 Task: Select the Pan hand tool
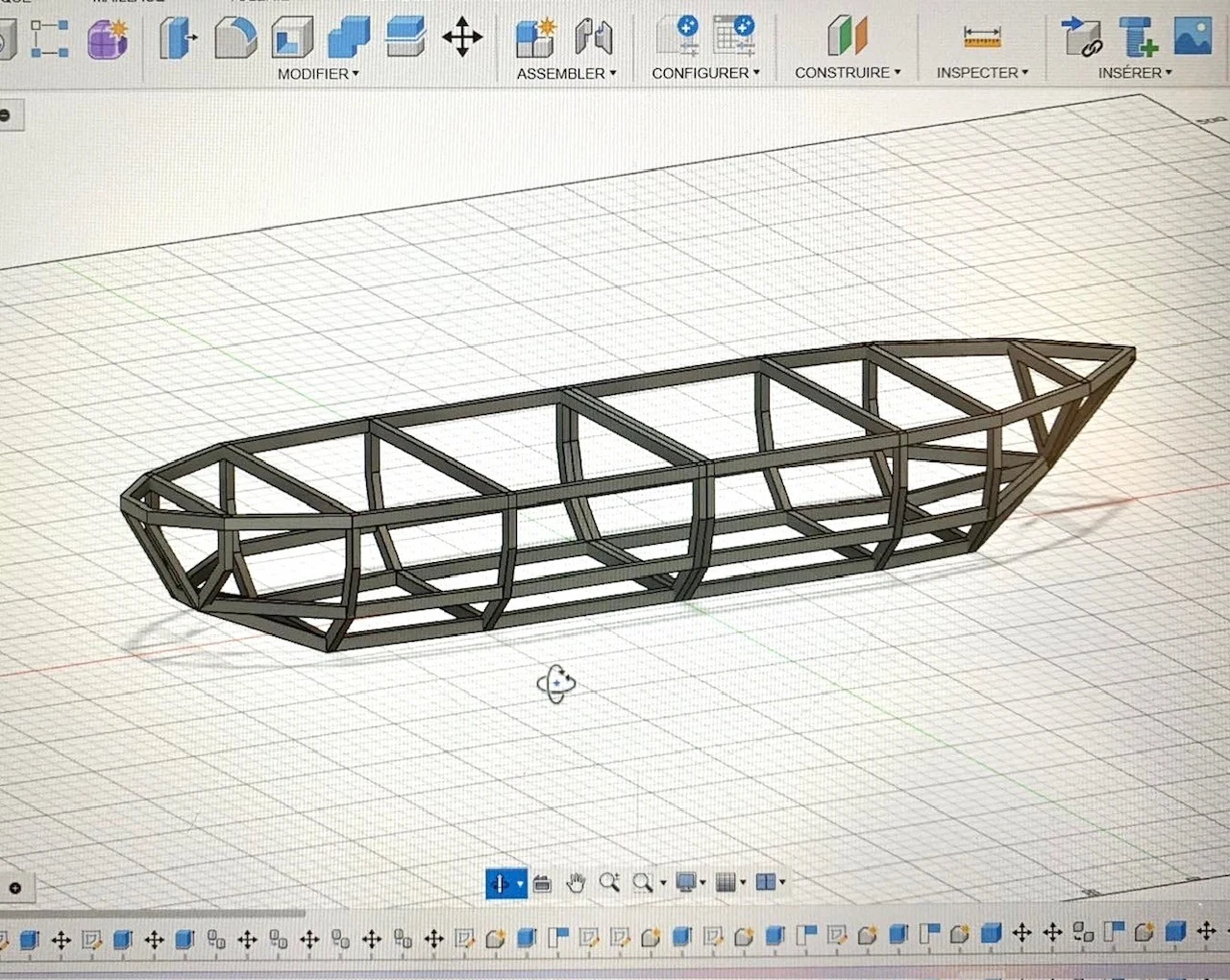coord(576,883)
